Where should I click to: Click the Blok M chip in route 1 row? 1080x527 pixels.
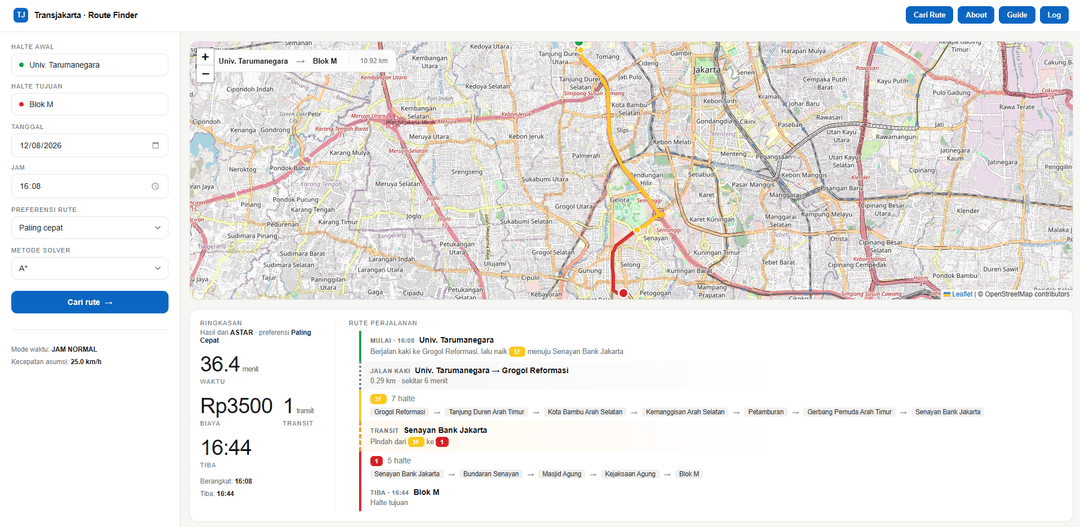689,474
